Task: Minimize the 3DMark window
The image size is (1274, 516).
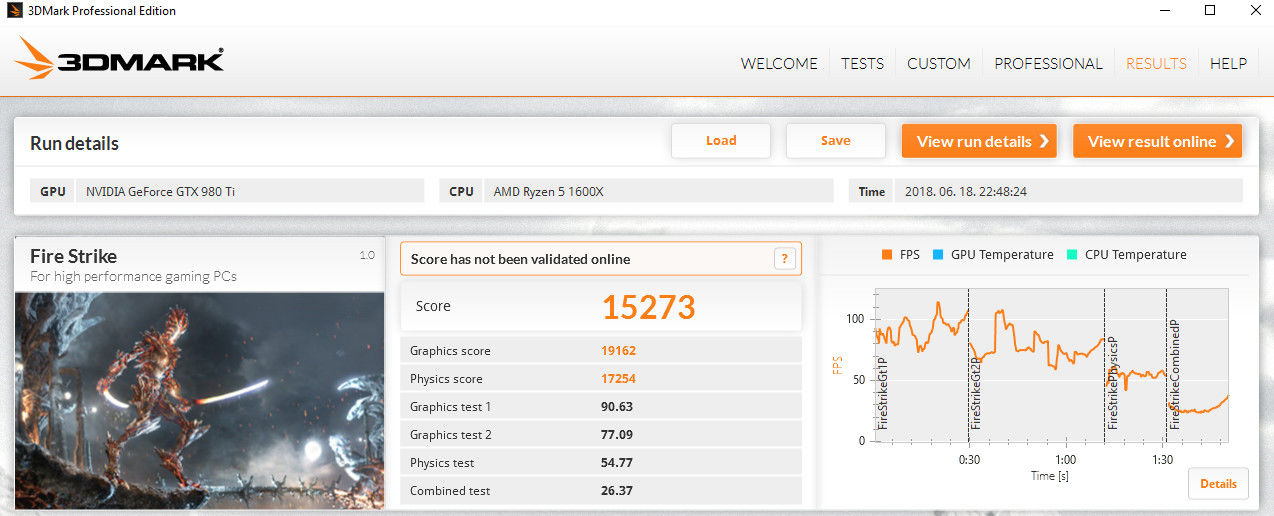Action: (1164, 11)
